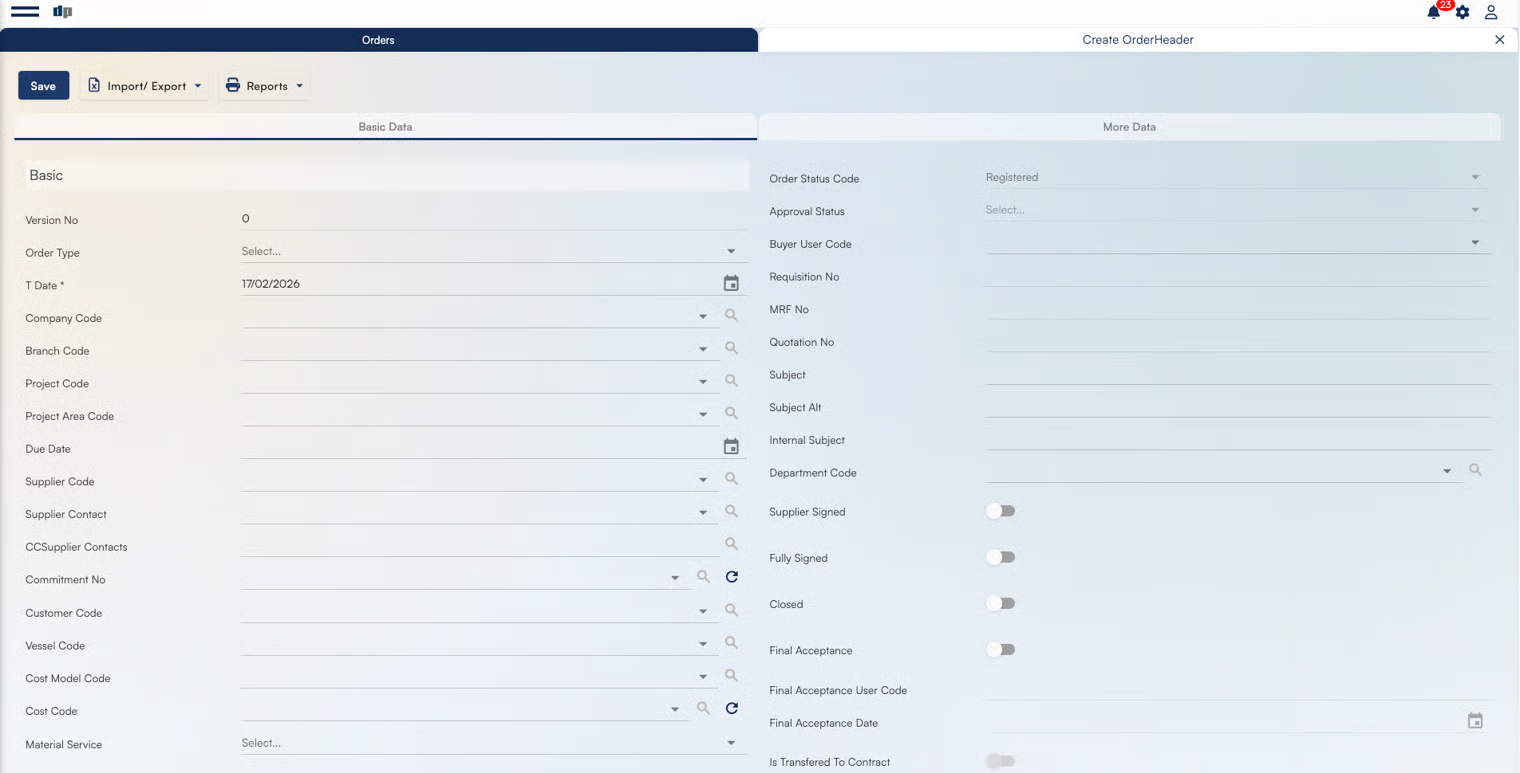Turn on the Closed toggle

point(1000,603)
